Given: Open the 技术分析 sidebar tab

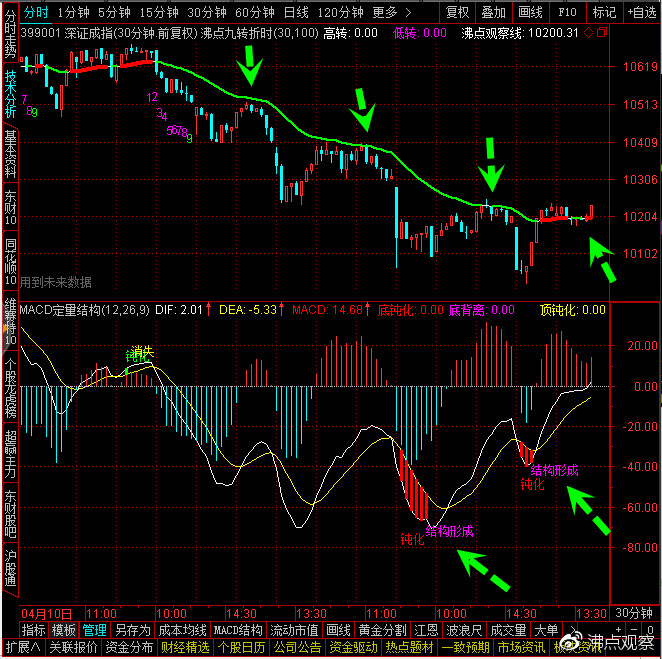Looking at the screenshot, I should [x=10, y=94].
